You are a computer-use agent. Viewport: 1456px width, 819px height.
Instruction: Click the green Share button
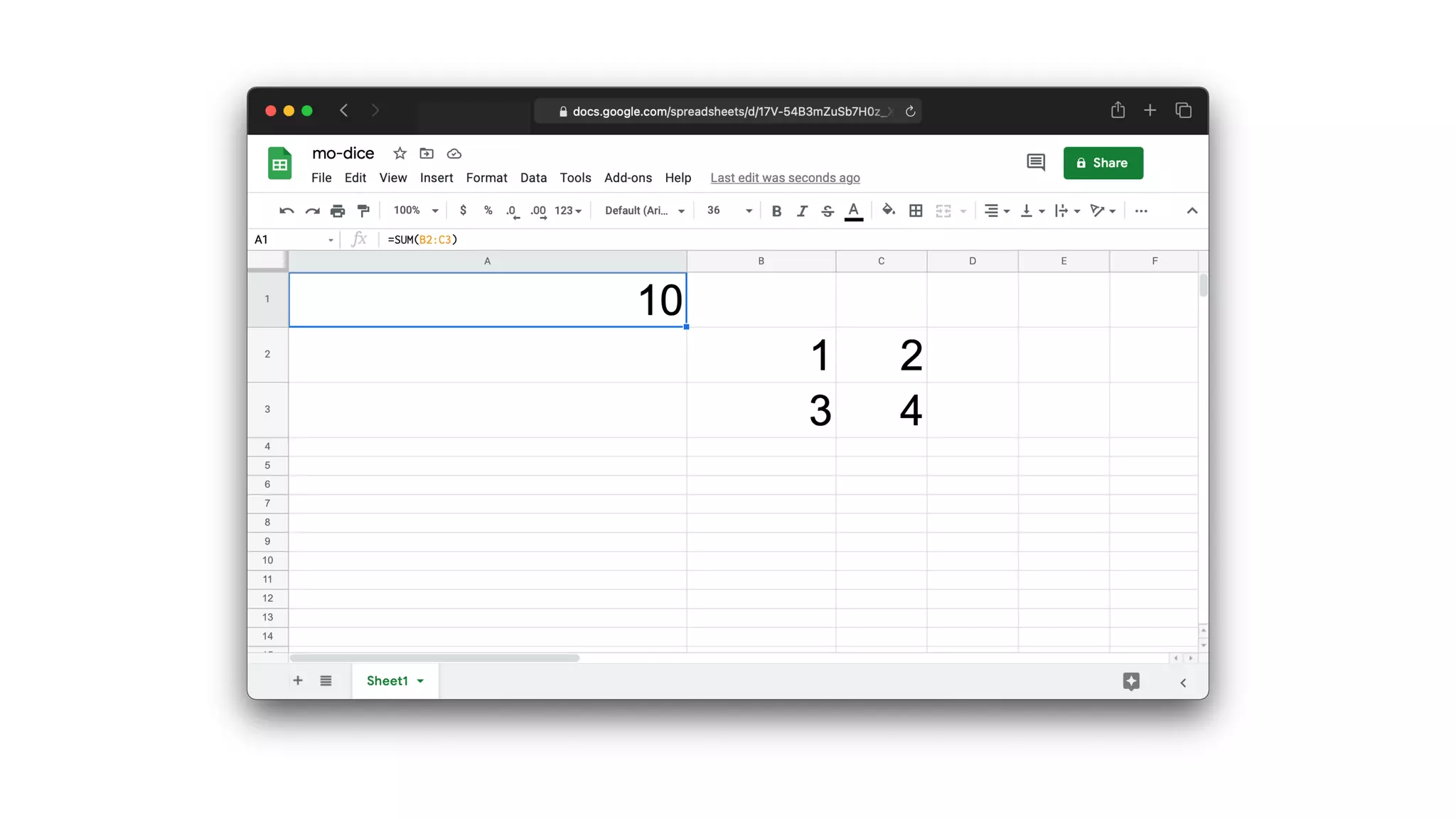click(1103, 163)
